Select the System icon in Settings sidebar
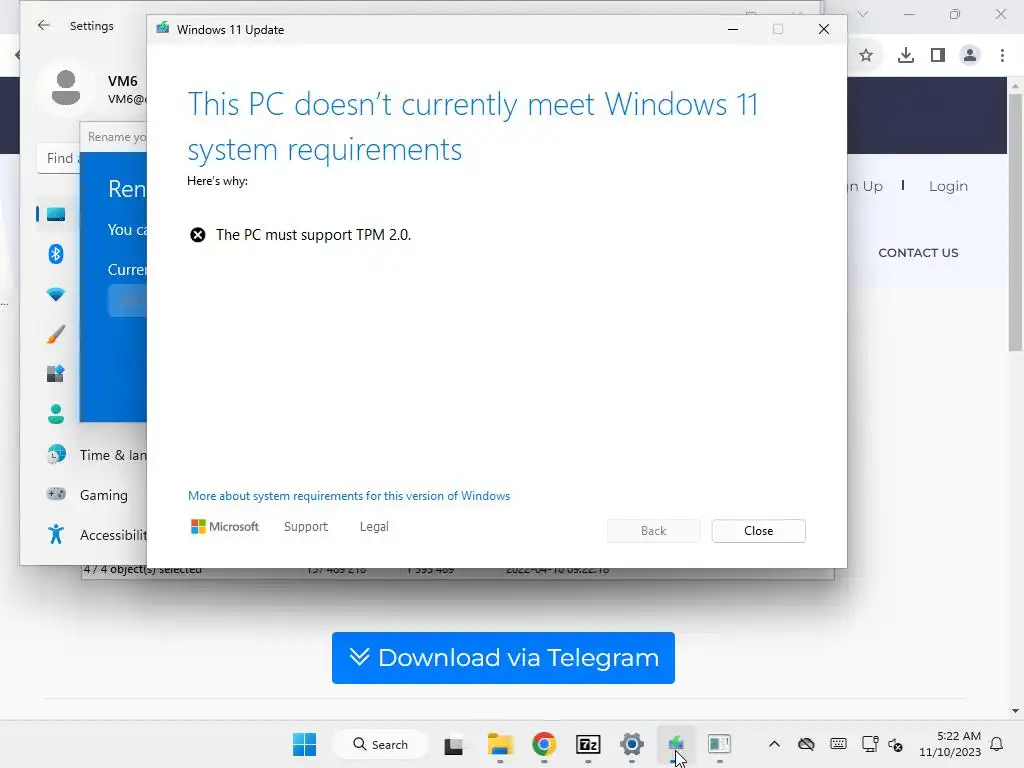The image size is (1024, 768). pos(56,214)
